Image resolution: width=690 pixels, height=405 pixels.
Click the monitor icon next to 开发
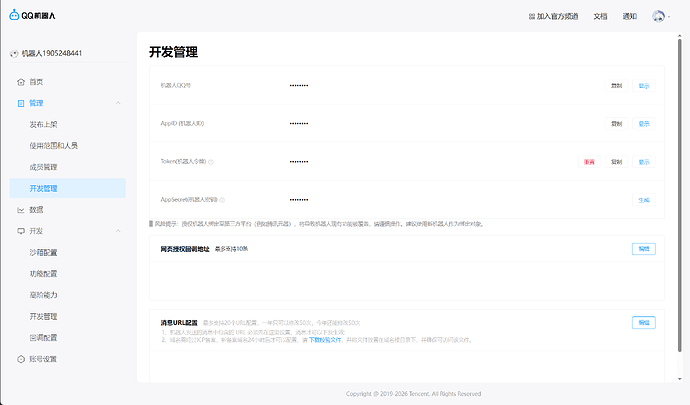pyautogui.click(x=21, y=231)
